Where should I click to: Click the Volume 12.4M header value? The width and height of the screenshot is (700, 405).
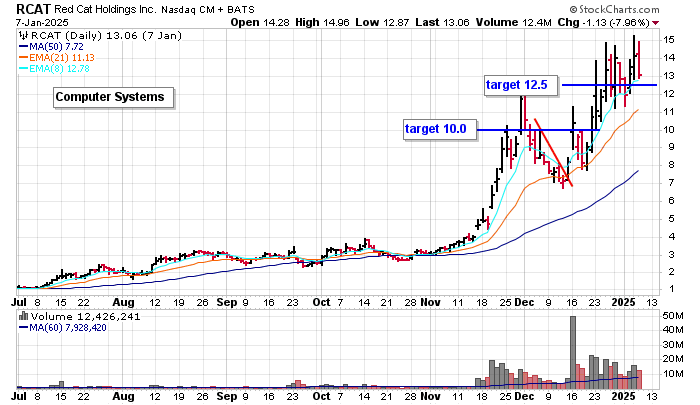click(x=513, y=22)
